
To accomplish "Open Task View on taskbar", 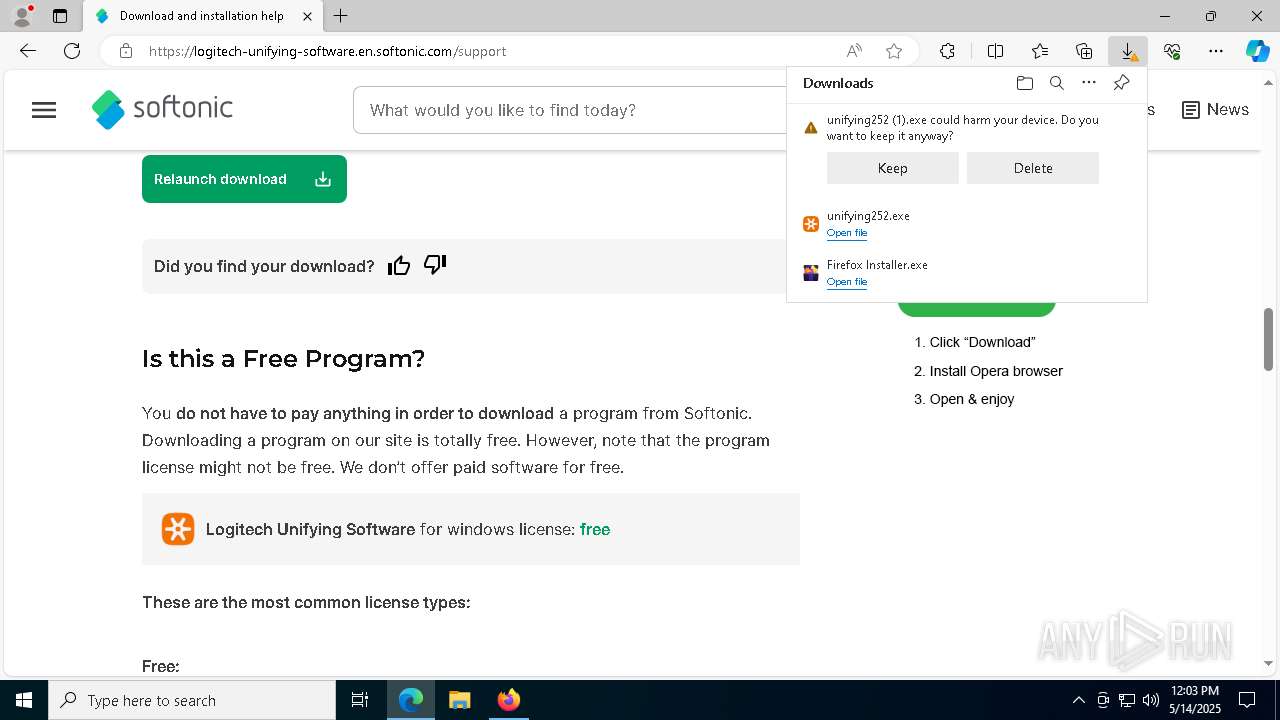I will pos(360,700).
